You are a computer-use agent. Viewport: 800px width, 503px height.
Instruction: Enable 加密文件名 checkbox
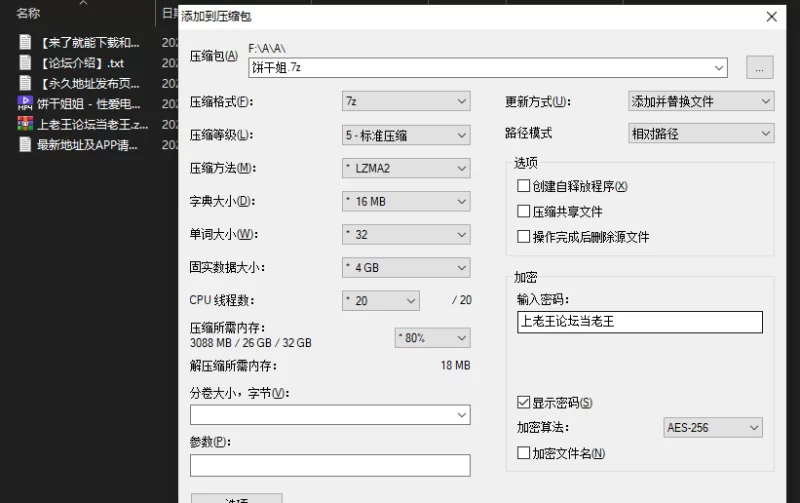click(523, 452)
